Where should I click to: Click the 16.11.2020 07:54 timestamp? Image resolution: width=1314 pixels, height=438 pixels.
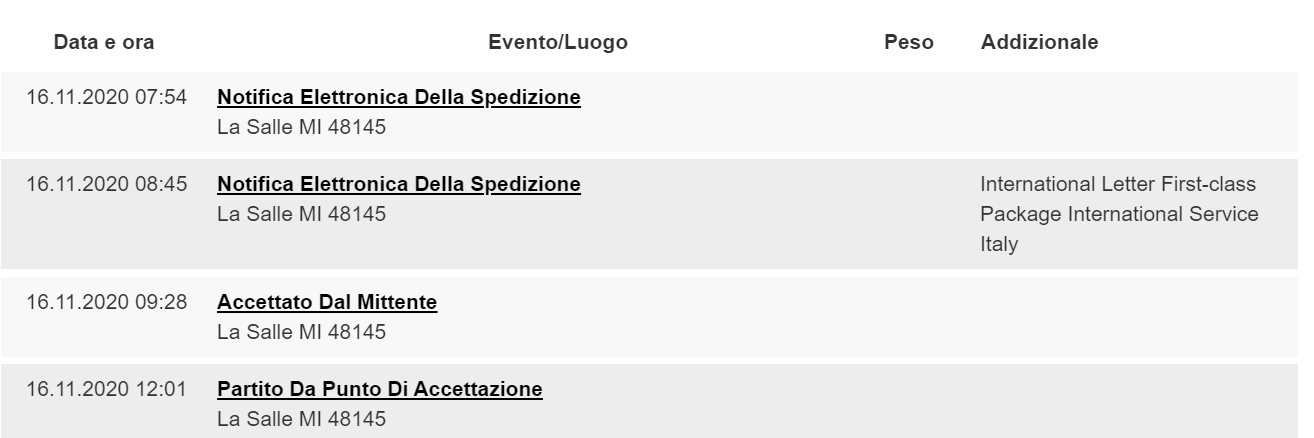click(x=107, y=98)
